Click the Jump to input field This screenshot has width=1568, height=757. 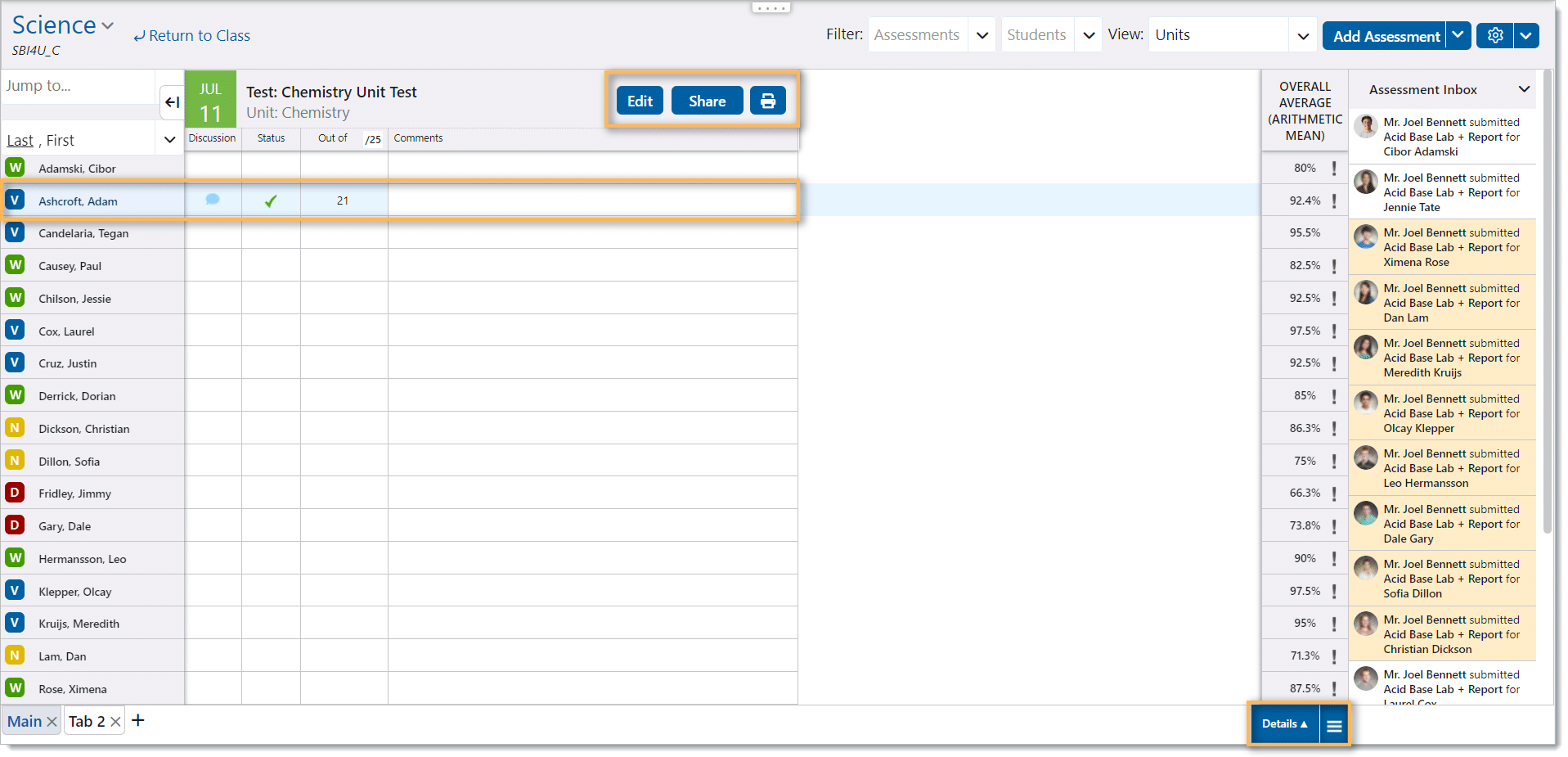coord(78,86)
